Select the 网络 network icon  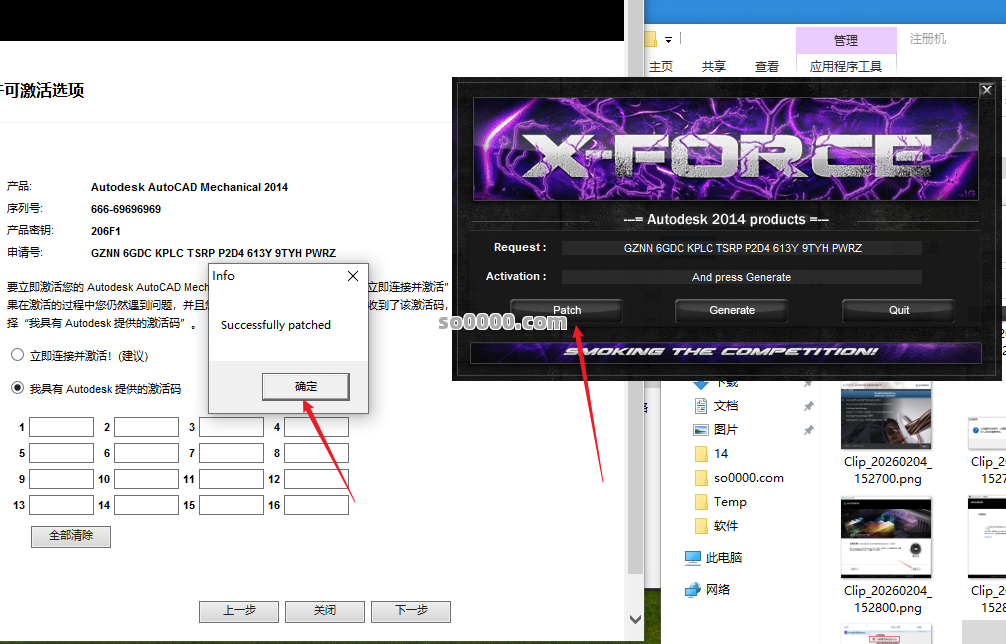tap(693, 589)
